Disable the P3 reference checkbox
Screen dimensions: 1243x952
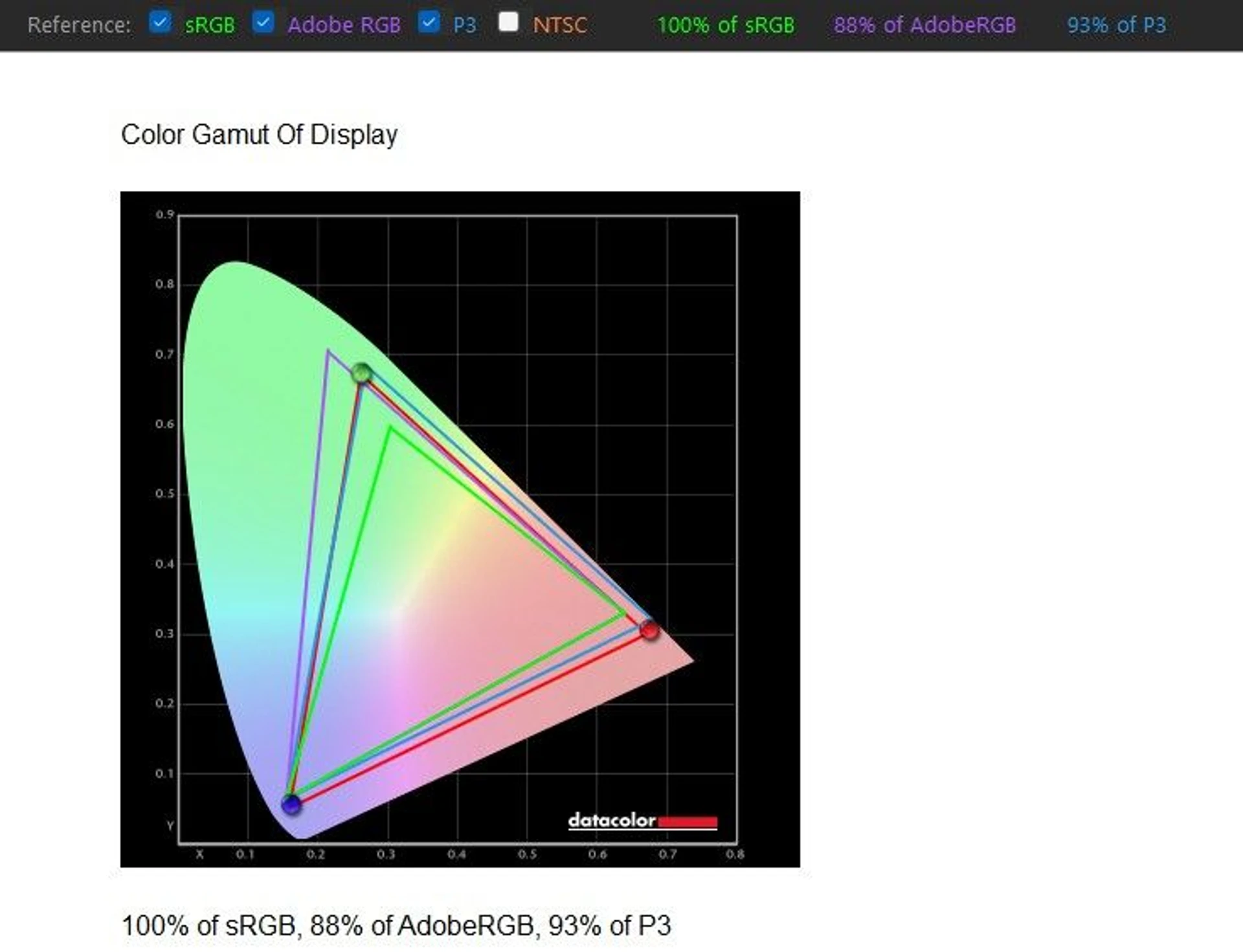pos(429,23)
